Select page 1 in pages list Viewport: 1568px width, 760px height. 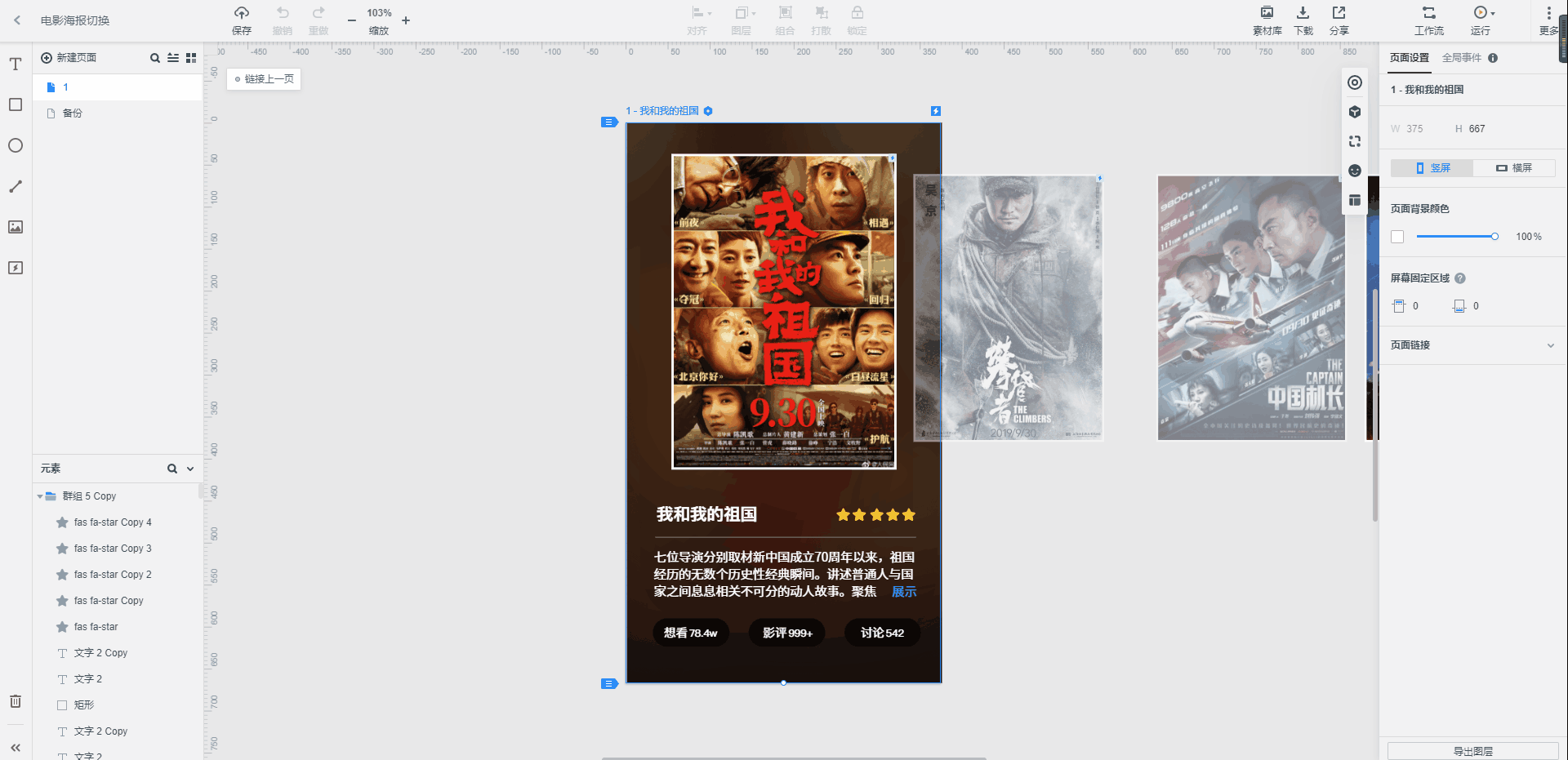[118, 87]
